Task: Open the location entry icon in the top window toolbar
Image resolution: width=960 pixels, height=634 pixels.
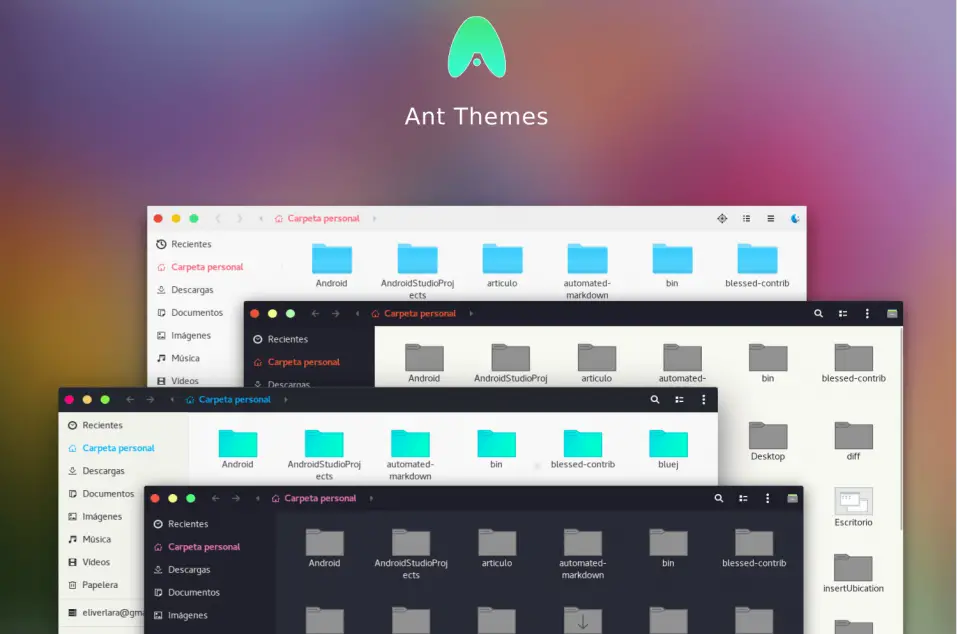Action: pyautogui.click(x=722, y=217)
